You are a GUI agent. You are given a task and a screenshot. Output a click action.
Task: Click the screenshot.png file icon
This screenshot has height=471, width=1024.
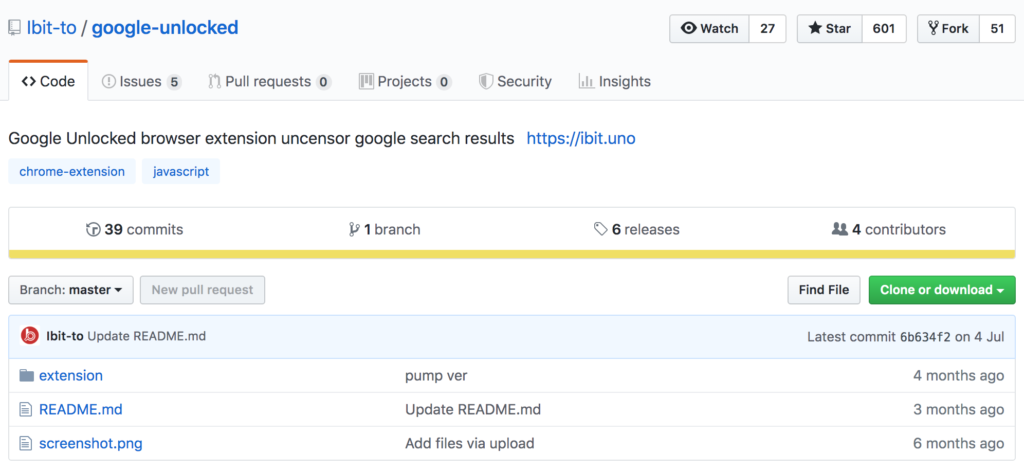[x=25, y=444]
